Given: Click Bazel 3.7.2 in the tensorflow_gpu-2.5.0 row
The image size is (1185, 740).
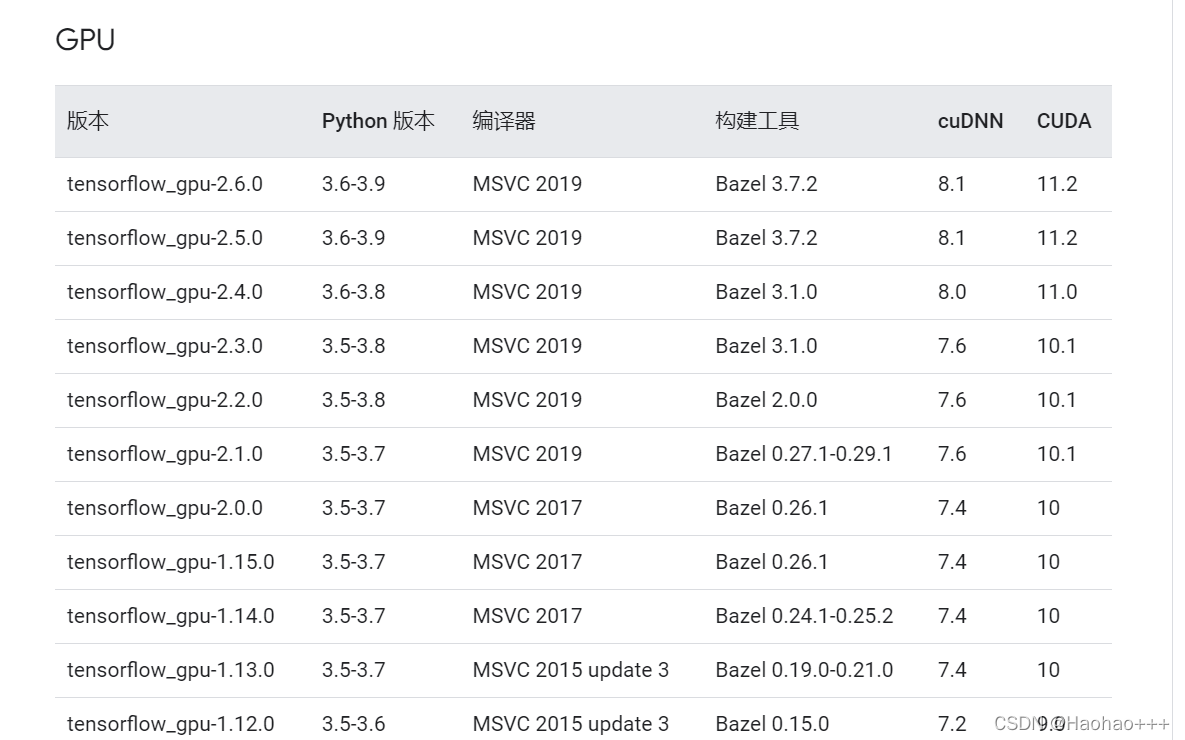Looking at the screenshot, I should 766,238.
